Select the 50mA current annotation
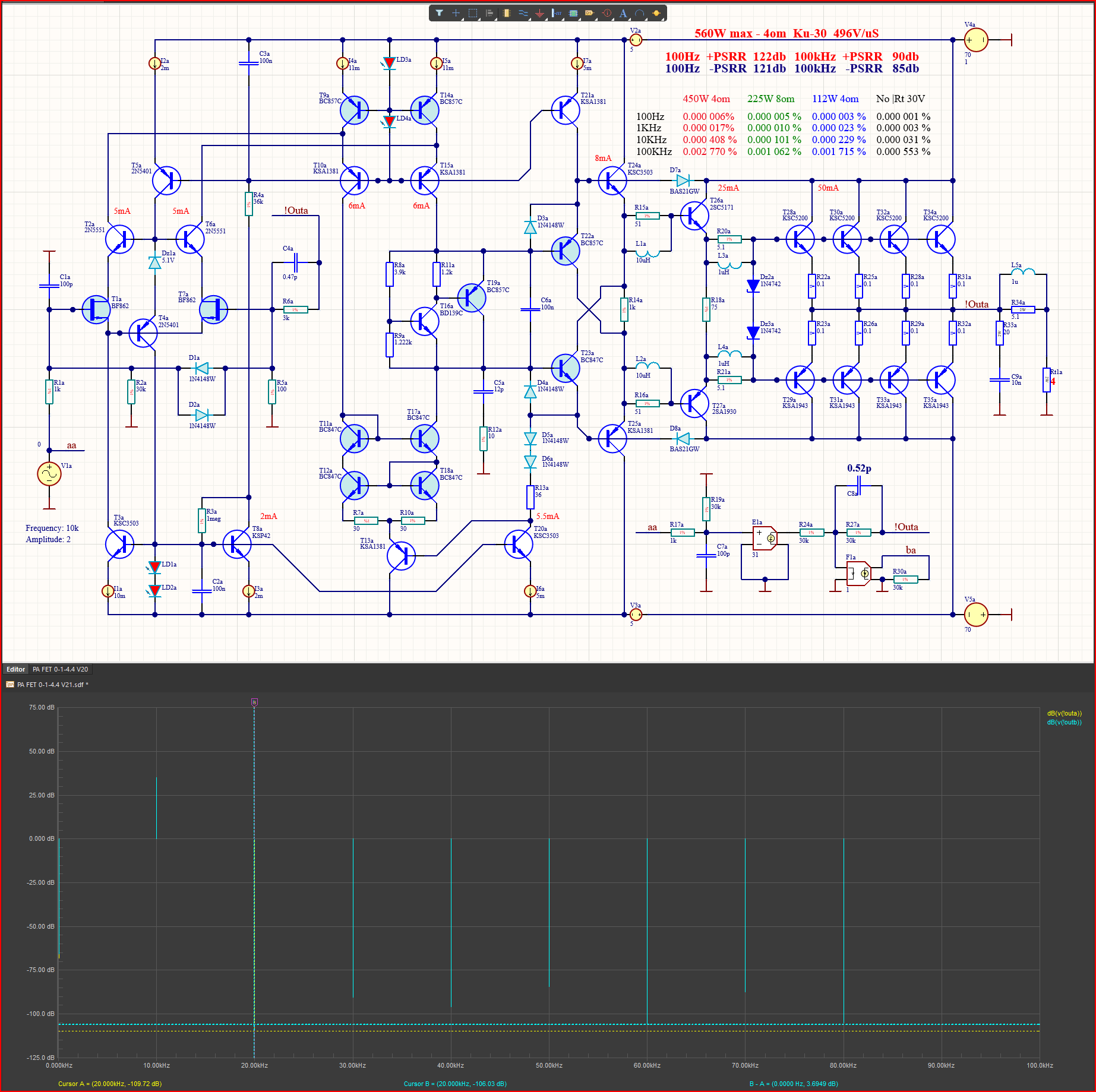This screenshot has height=1092, width=1096. 828,188
